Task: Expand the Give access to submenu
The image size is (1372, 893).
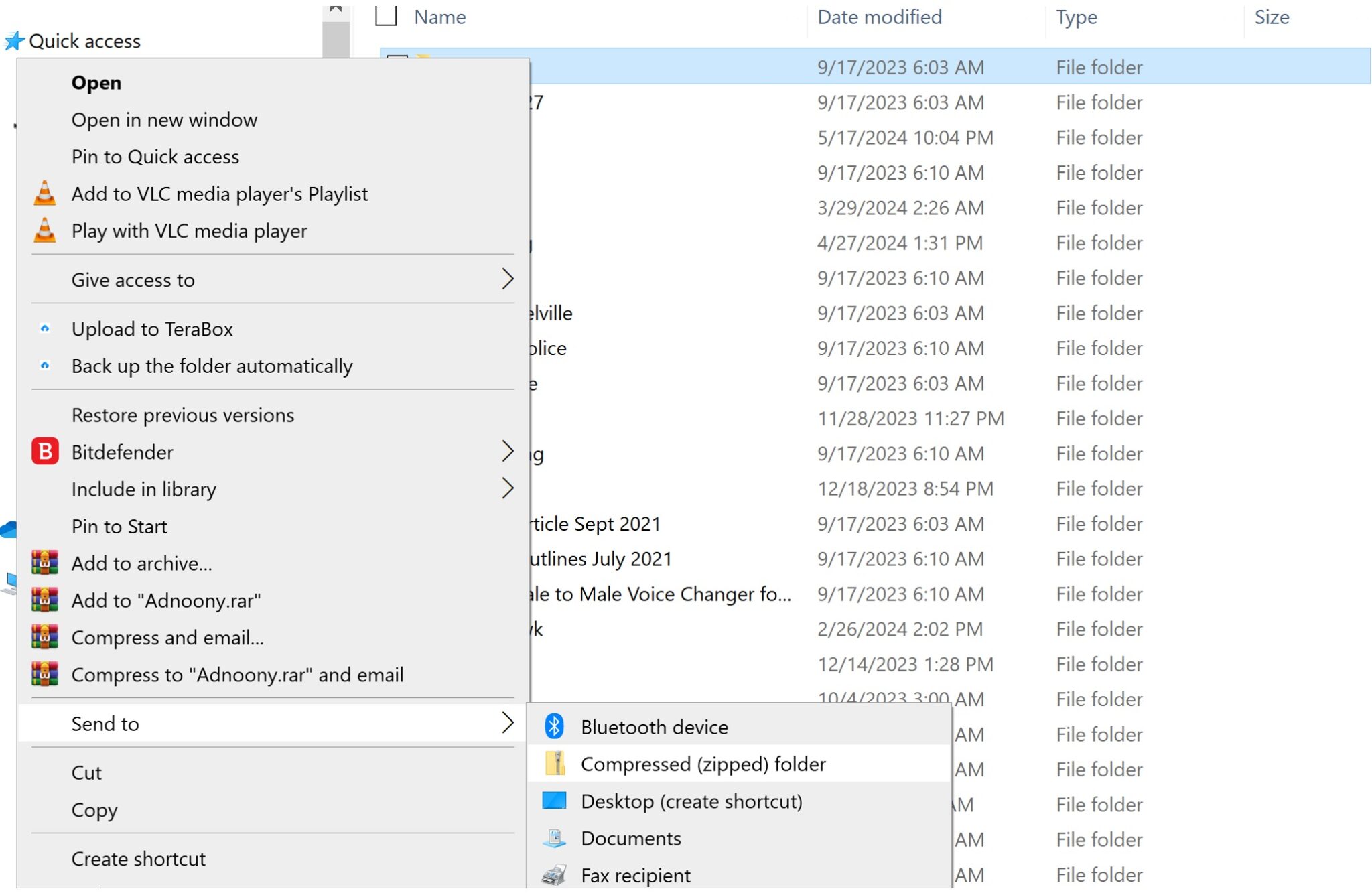Action: (x=508, y=279)
